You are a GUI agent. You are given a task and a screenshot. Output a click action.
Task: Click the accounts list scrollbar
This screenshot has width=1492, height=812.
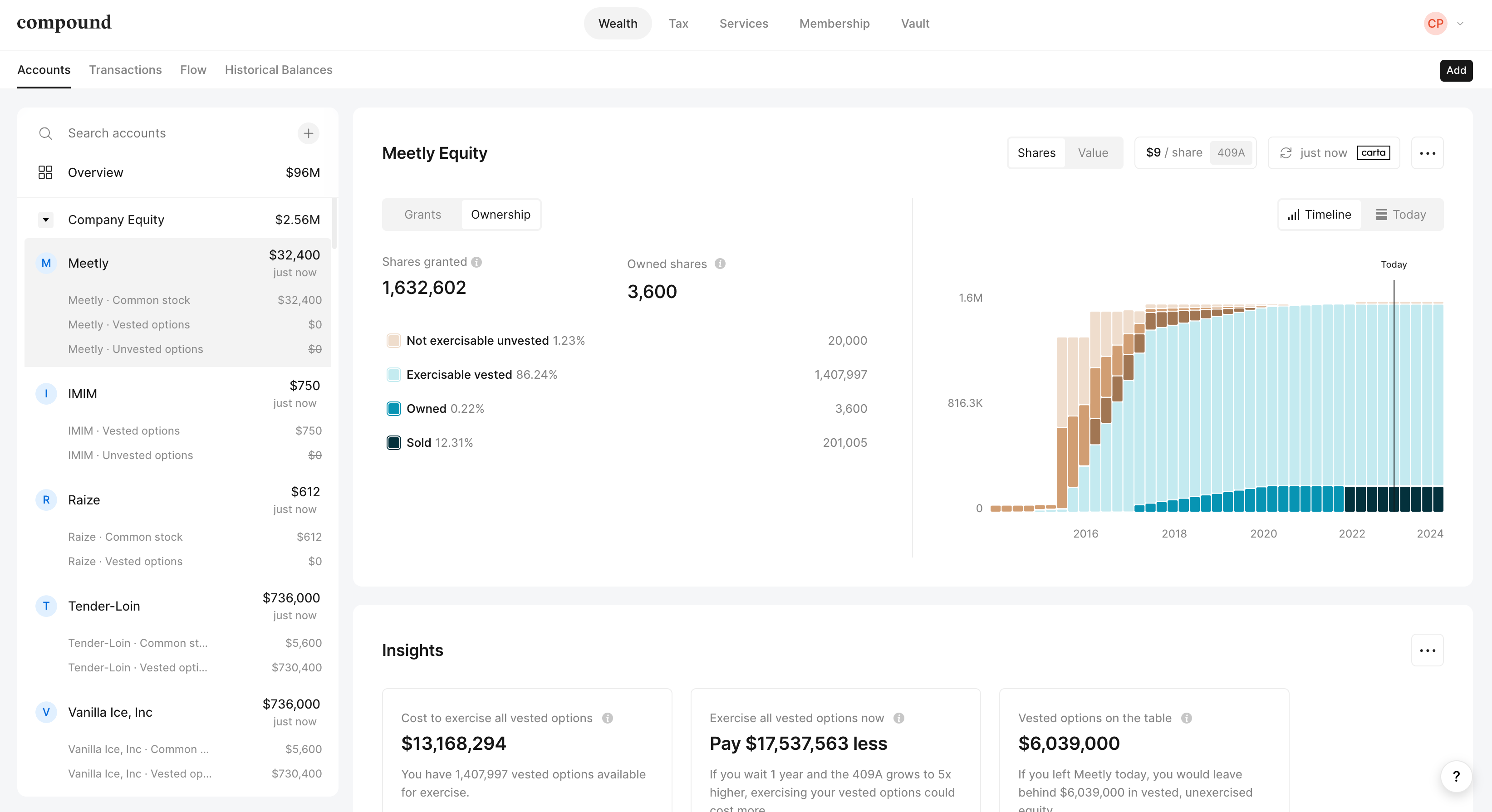point(334,224)
